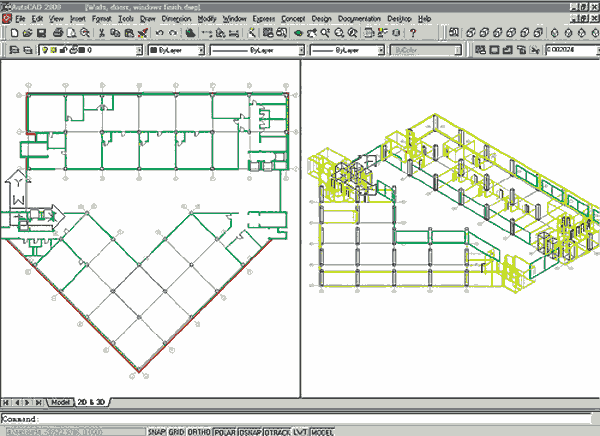Click the Command line input

point(300,418)
